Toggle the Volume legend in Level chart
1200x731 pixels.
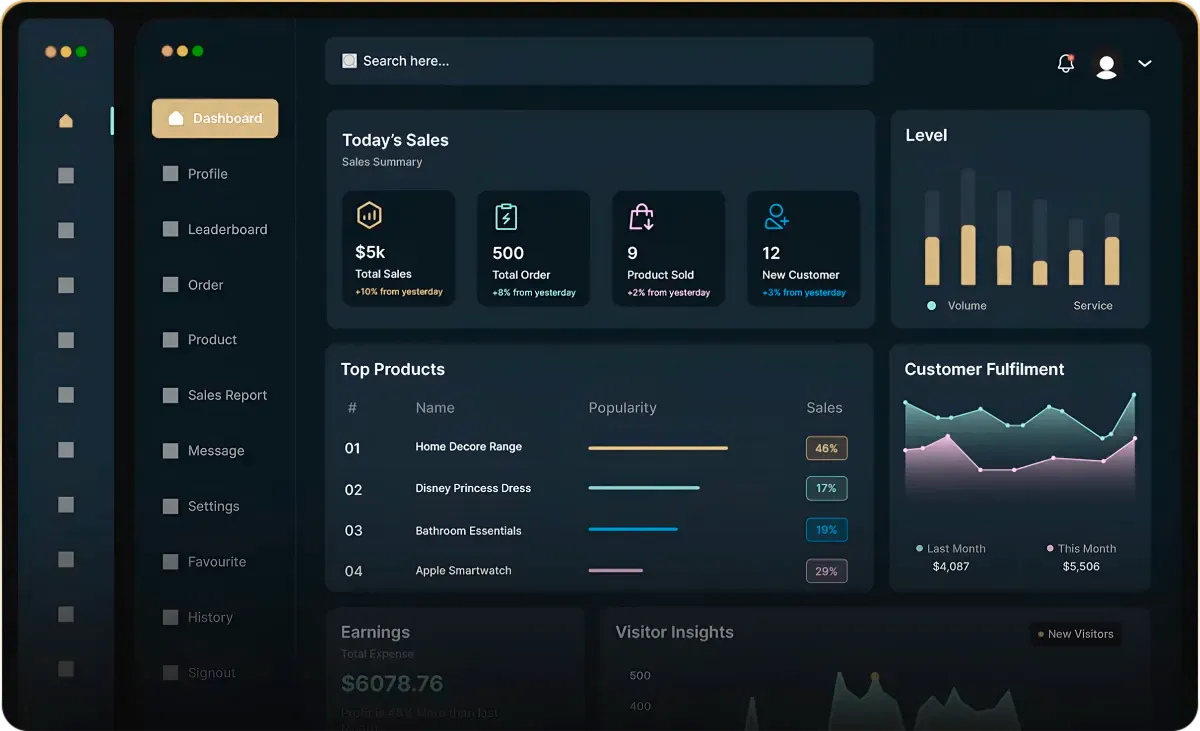pyautogui.click(x=957, y=306)
